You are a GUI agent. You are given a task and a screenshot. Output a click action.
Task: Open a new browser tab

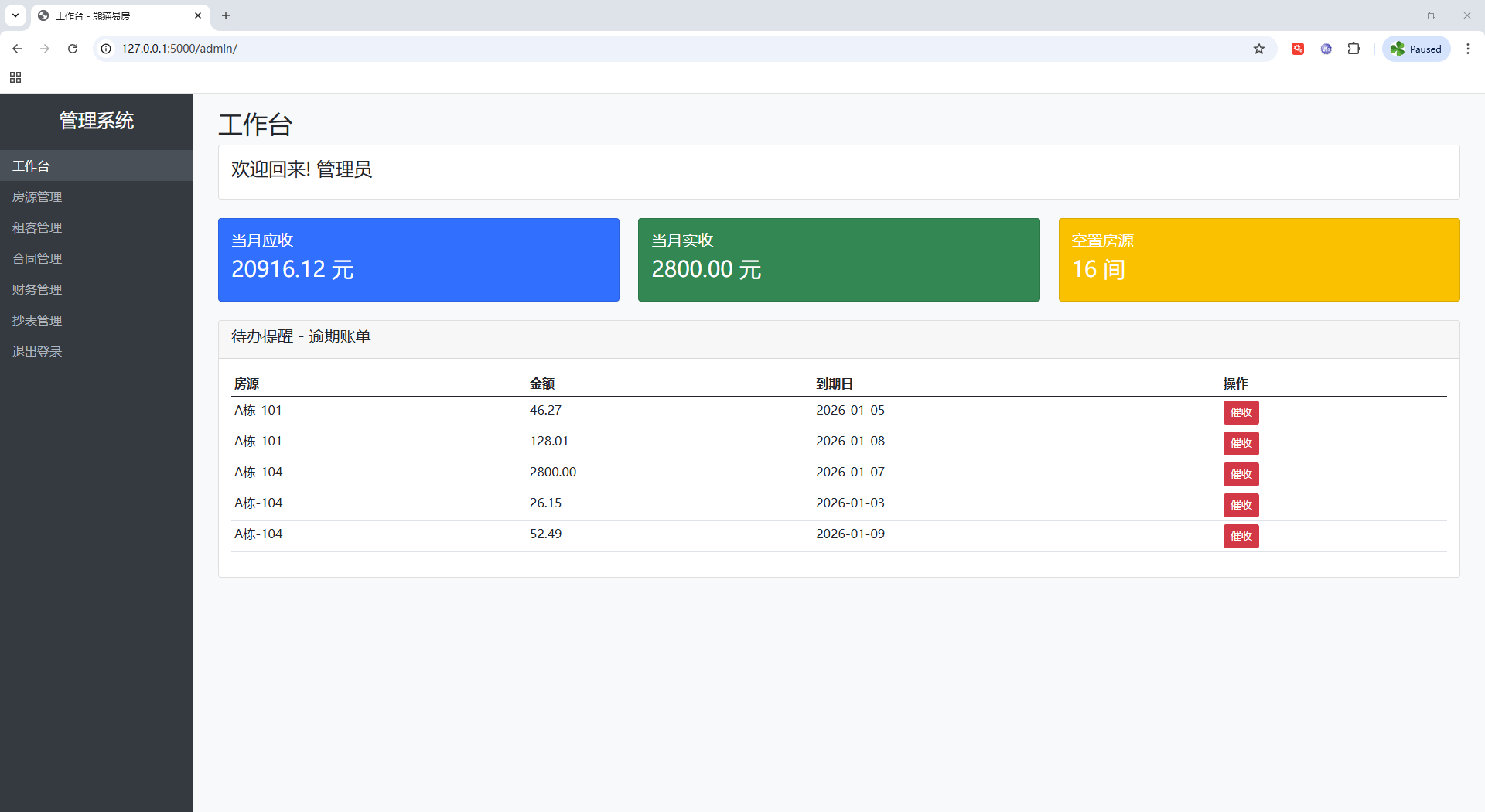point(226,15)
